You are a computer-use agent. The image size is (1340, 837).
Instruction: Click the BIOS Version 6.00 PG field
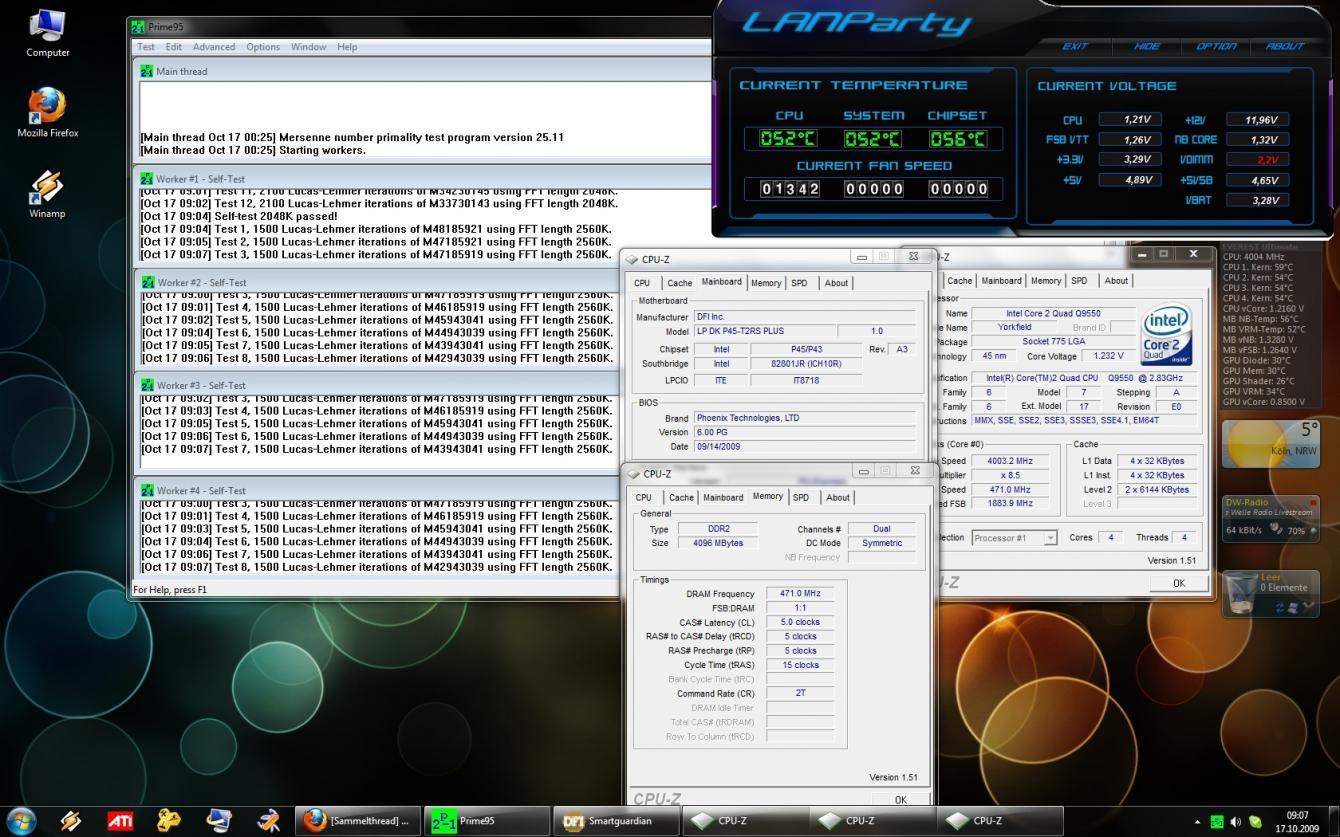click(x=804, y=432)
